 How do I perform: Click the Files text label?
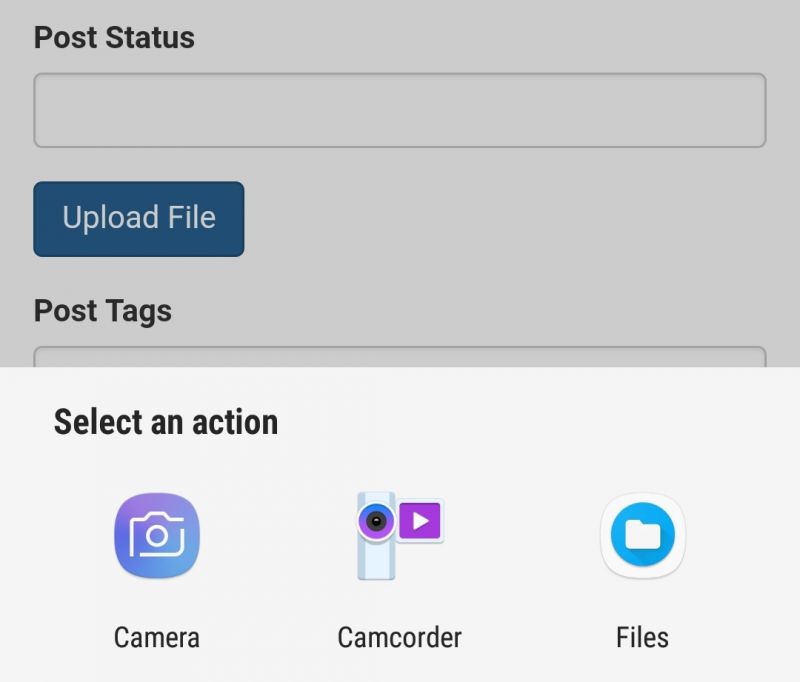[x=642, y=638]
